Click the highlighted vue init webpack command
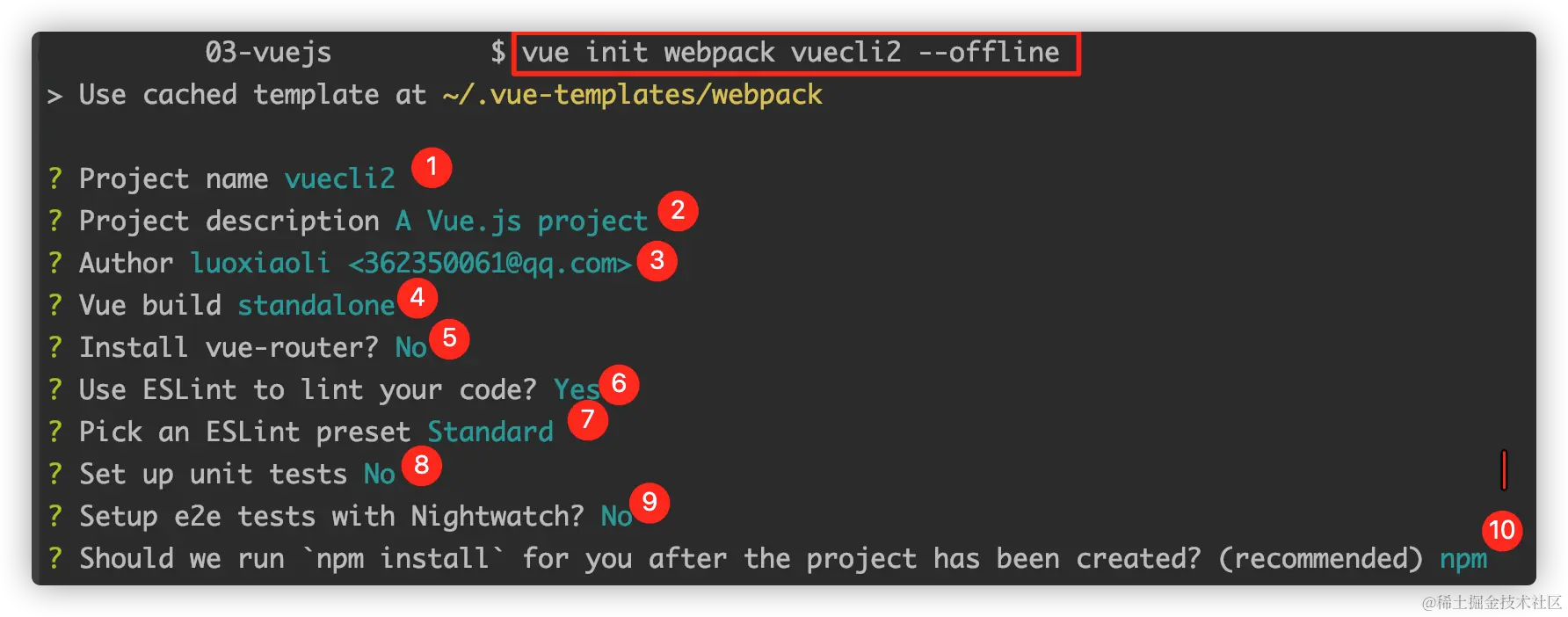The image size is (1568, 617). [x=791, y=53]
